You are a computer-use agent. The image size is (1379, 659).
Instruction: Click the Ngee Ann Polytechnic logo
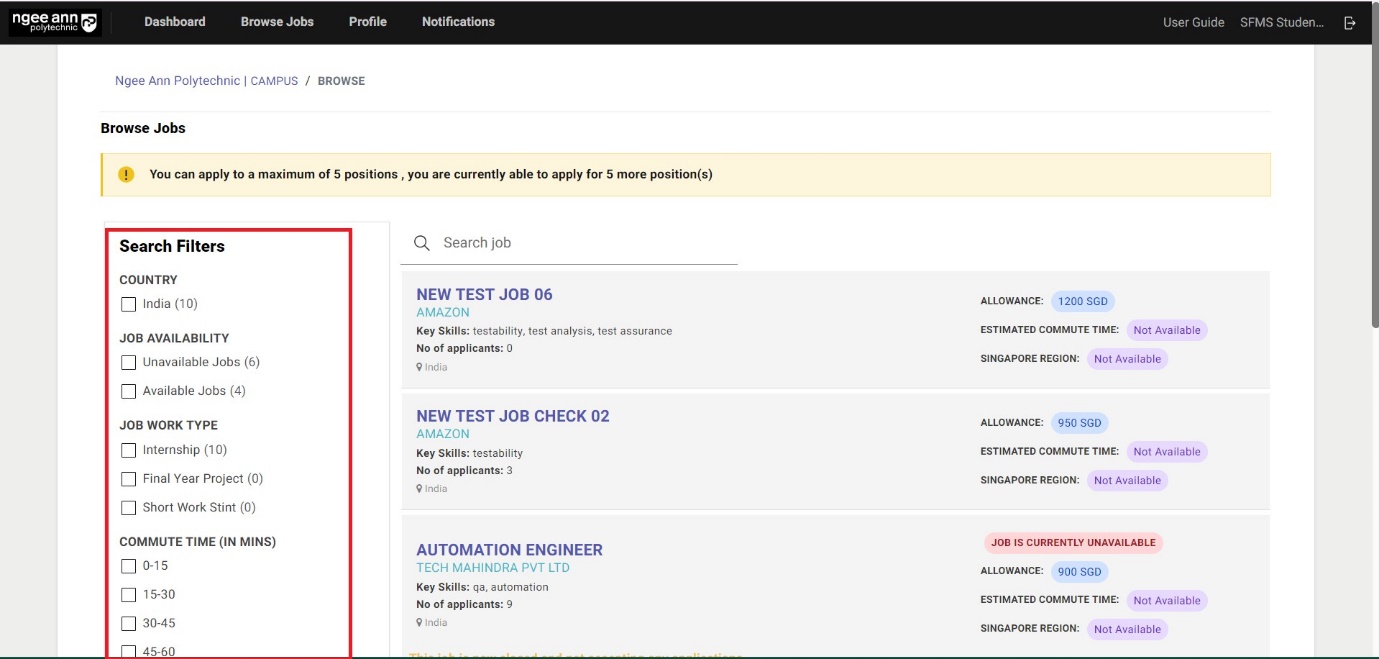pyautogui.click(x=55, y=22)
